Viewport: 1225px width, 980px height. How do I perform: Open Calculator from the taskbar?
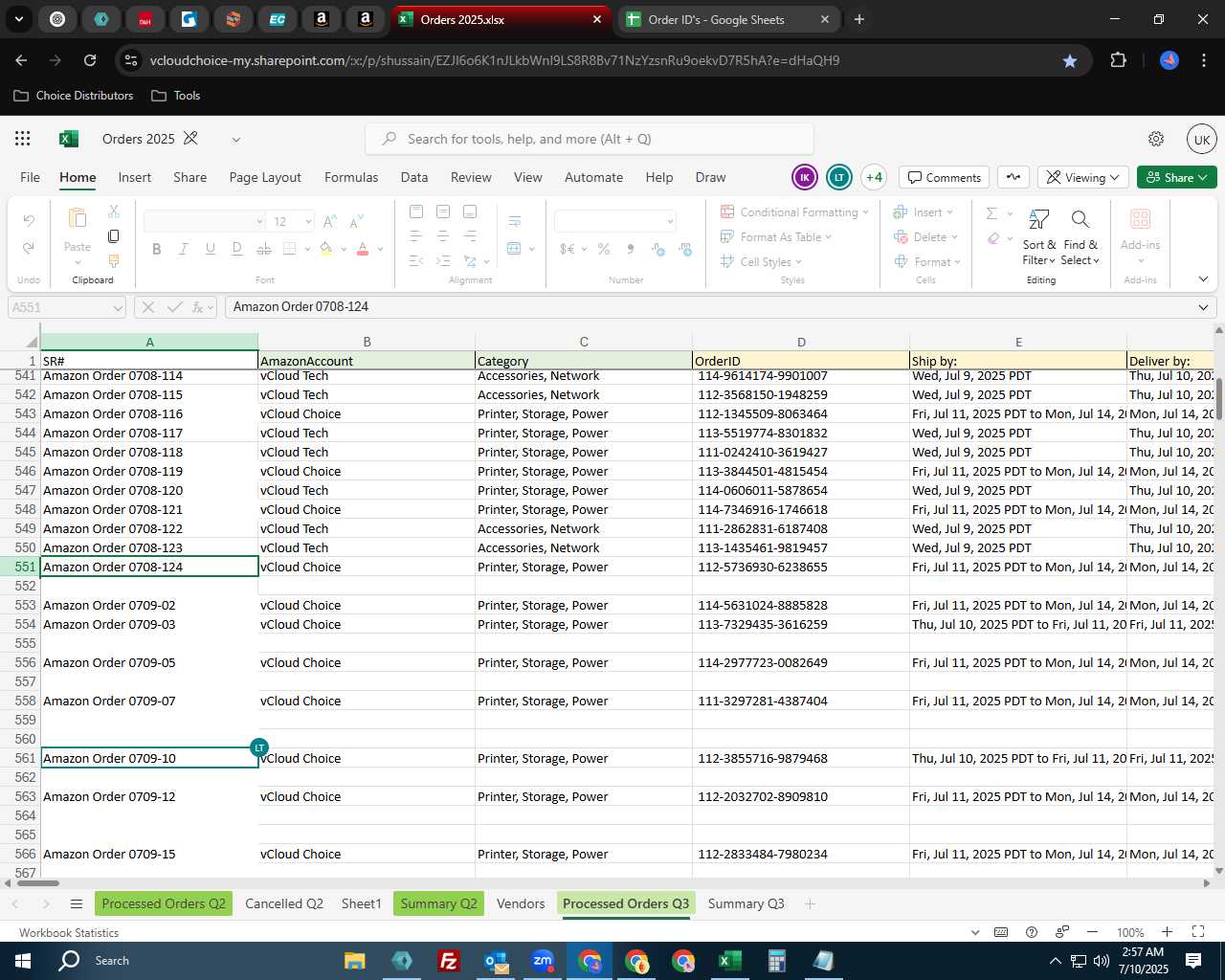pos(776,961)
